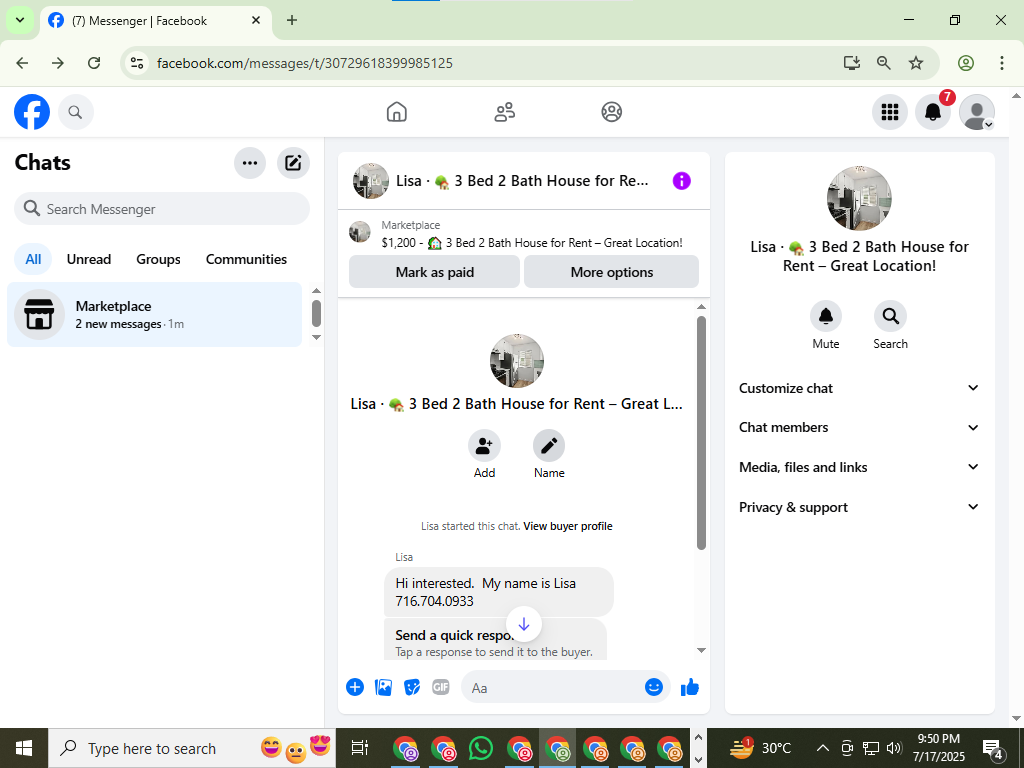
Task: Open the Facebook menu grid icon
Action: 889,112
